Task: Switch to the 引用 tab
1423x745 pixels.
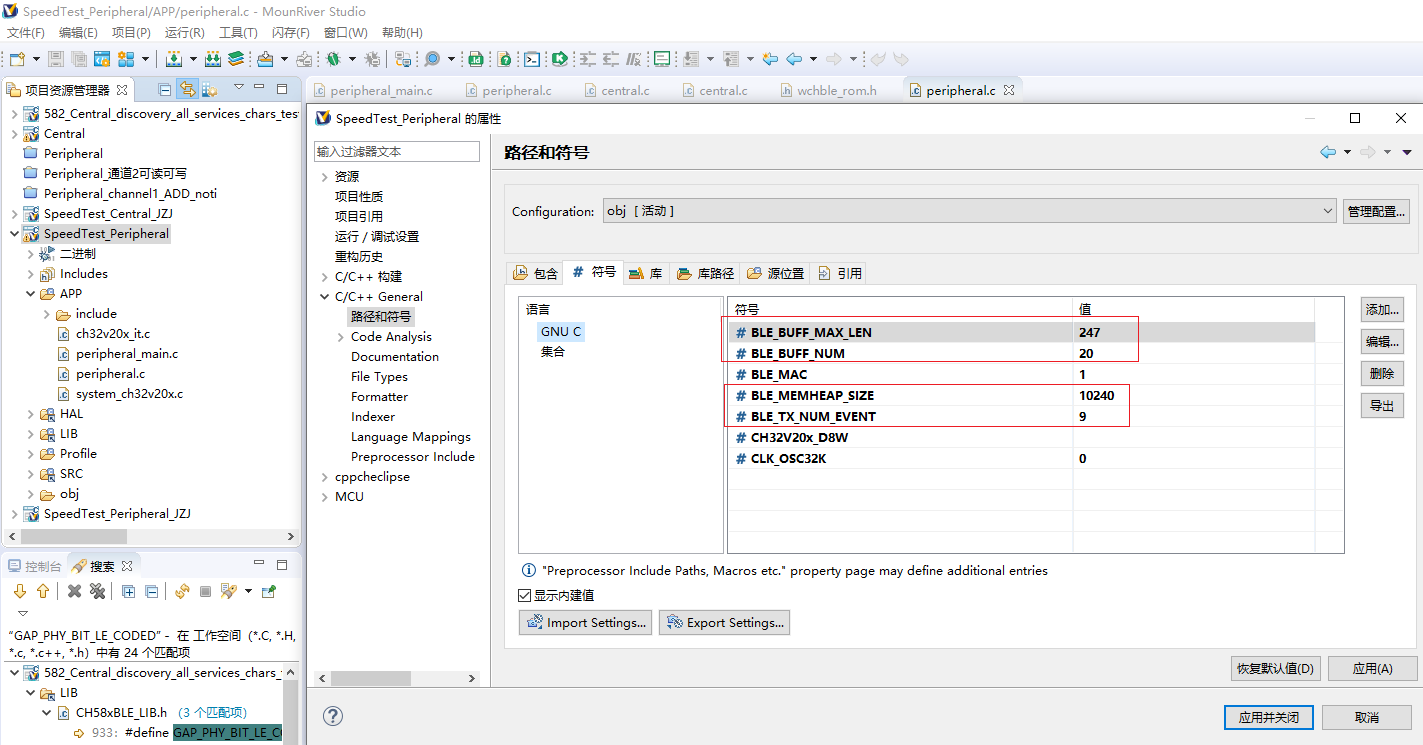Action: [x=839, y=273]
